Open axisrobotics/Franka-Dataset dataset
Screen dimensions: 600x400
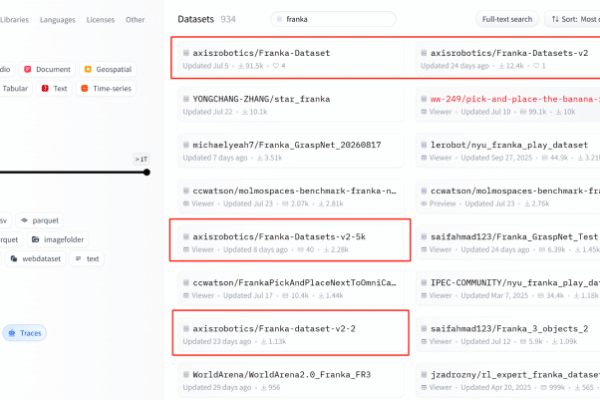click(291, 58)
